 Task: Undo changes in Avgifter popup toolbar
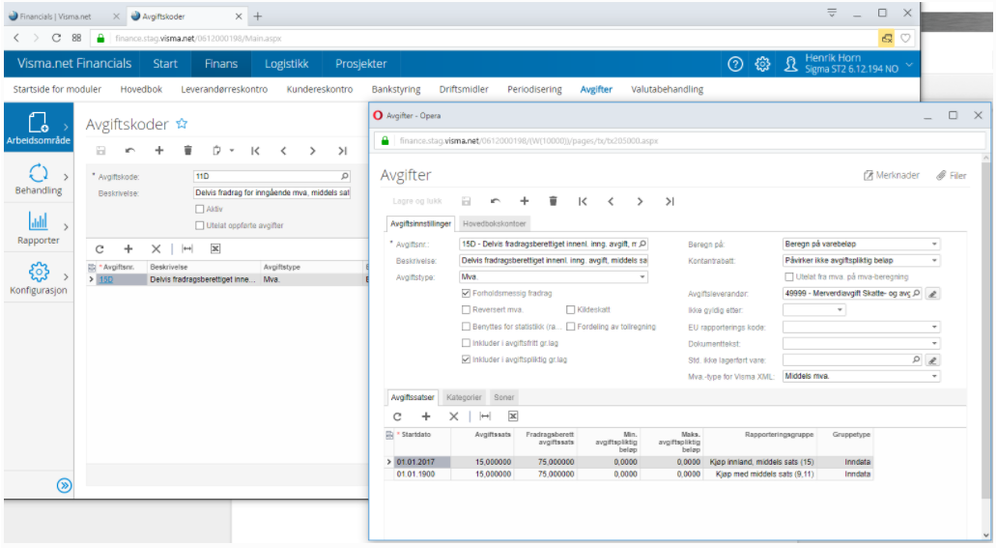pos(495,201)
